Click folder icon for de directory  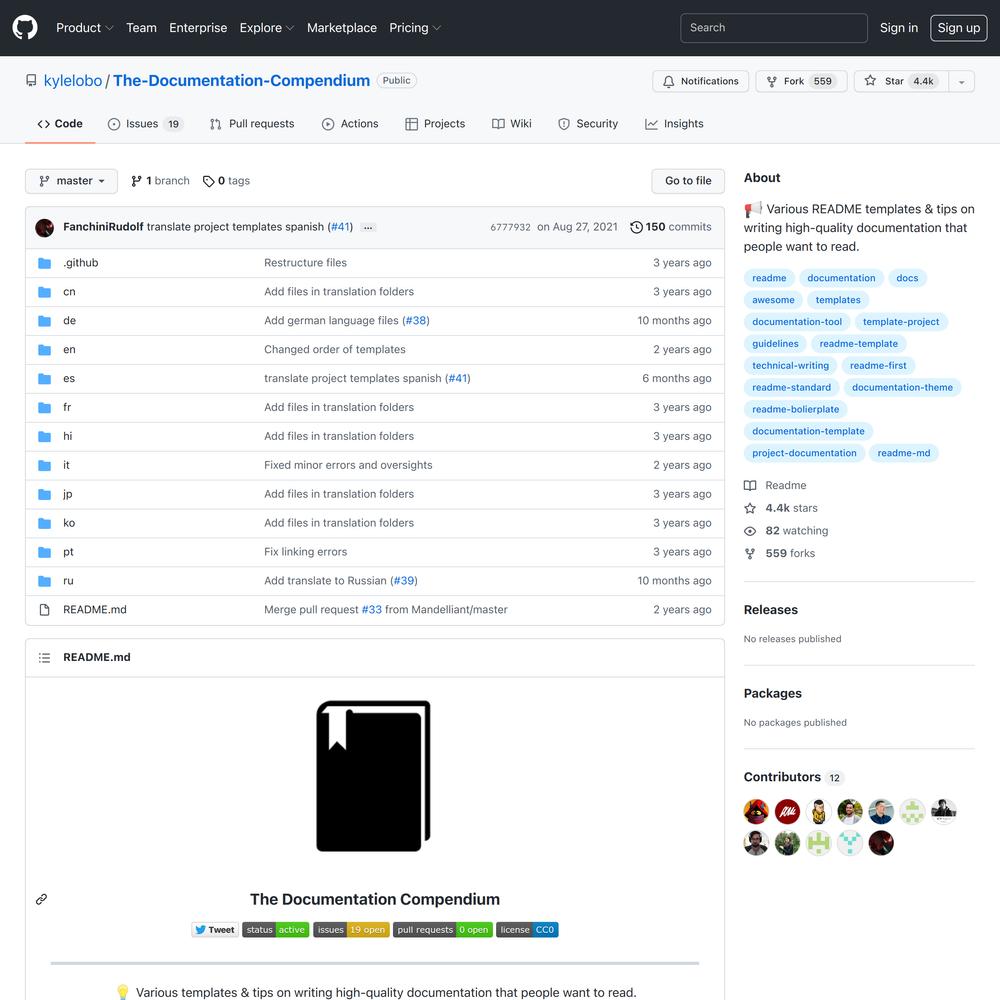click(x=45, y=321)
